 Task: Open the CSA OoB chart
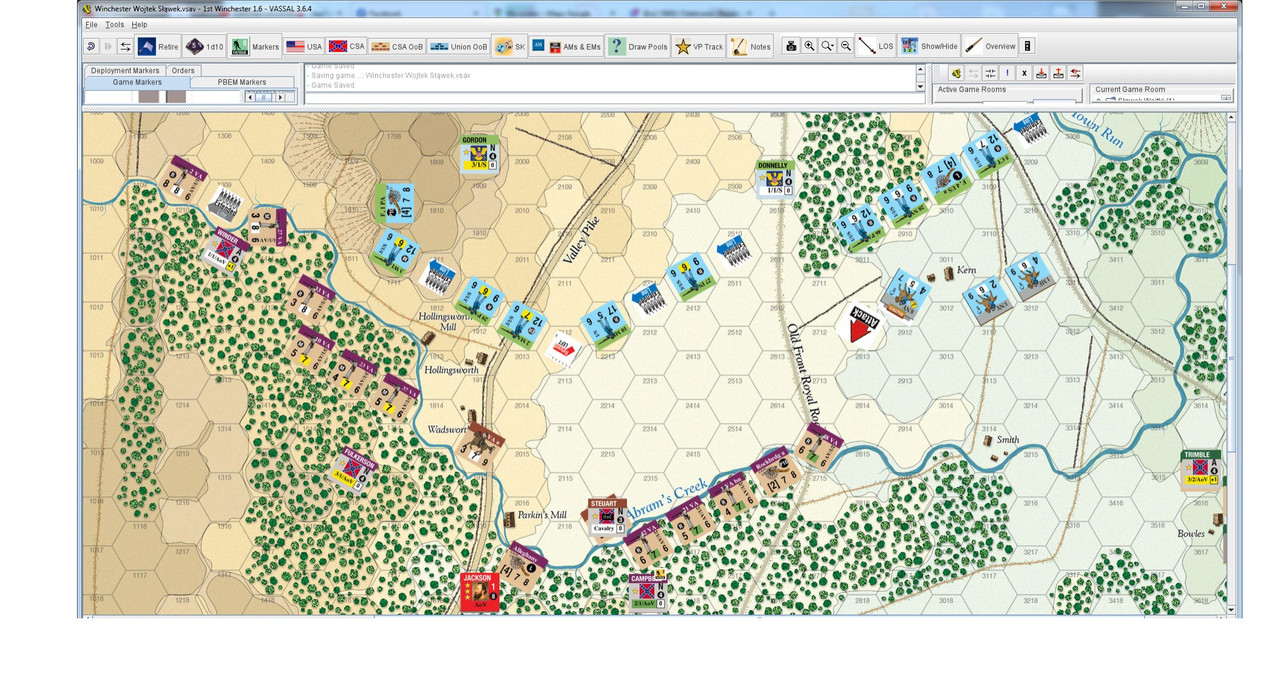pos(397,46)
